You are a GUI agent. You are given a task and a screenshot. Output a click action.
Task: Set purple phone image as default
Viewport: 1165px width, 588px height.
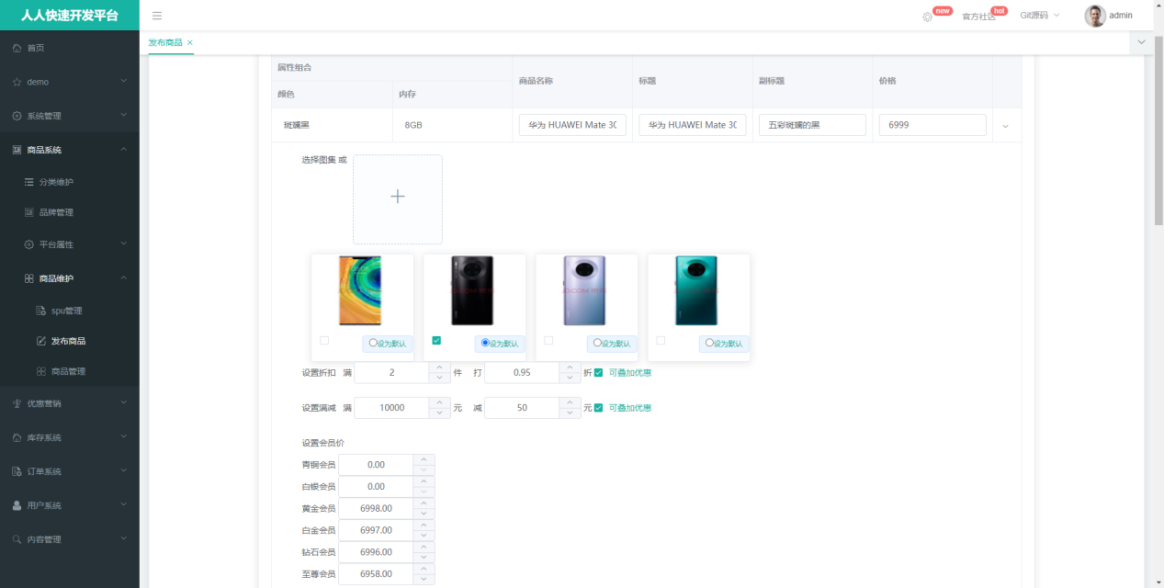coord(597,343)
